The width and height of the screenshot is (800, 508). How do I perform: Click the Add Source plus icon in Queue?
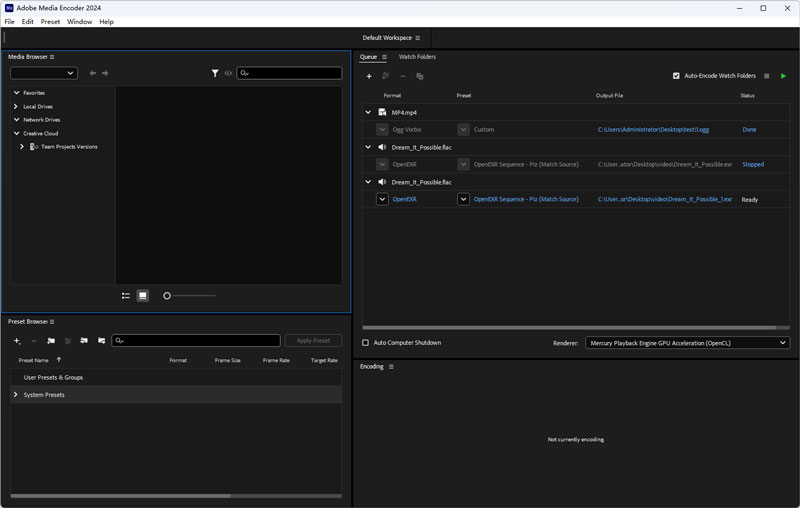[x=369, y=77]
